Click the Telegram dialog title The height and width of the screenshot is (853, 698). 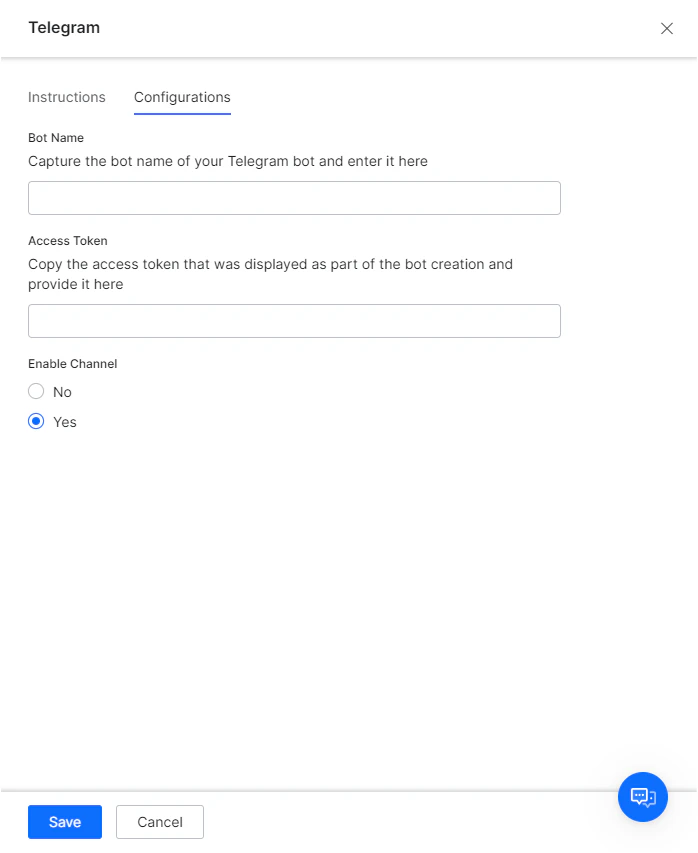(63, 28)
